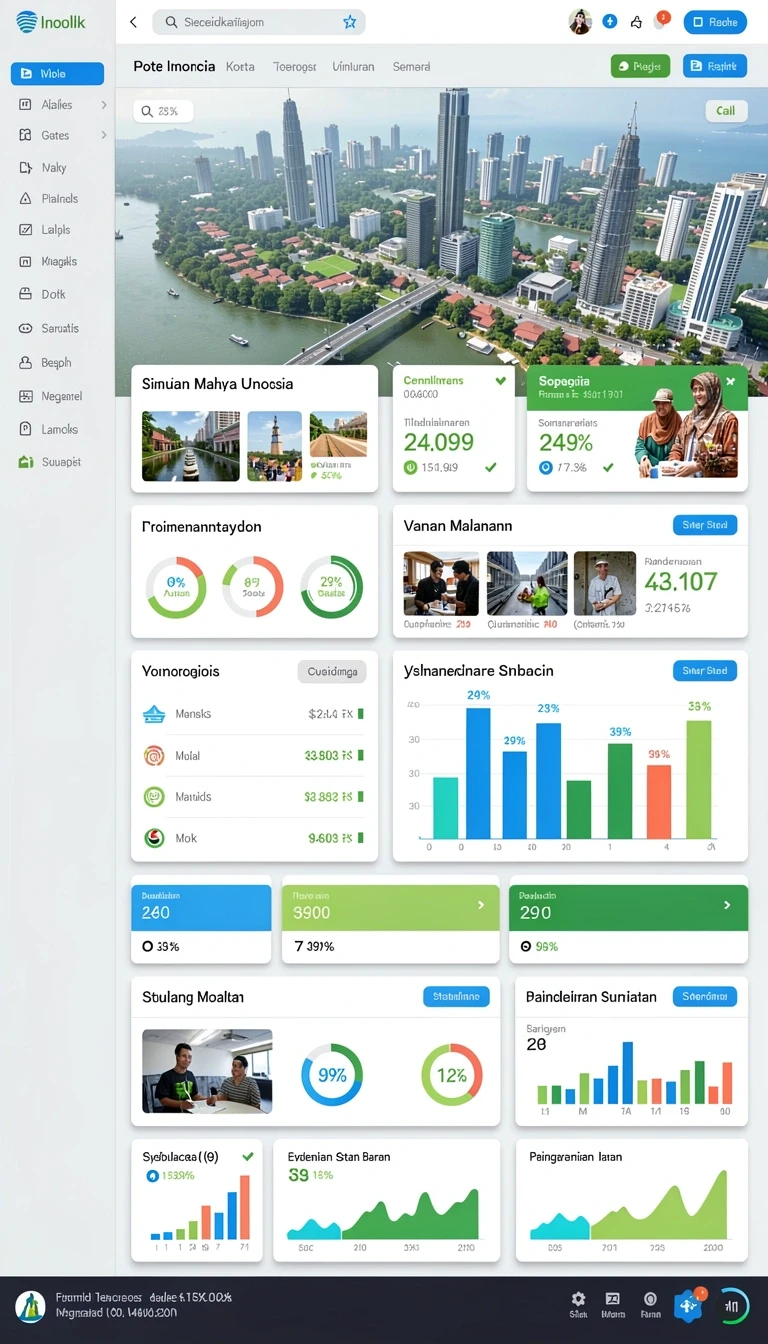Click the blue badge app icon in bottom bar
The height and width of the screenshot is (1344, 768).
pyautogui.click(x=690, y=1304)
